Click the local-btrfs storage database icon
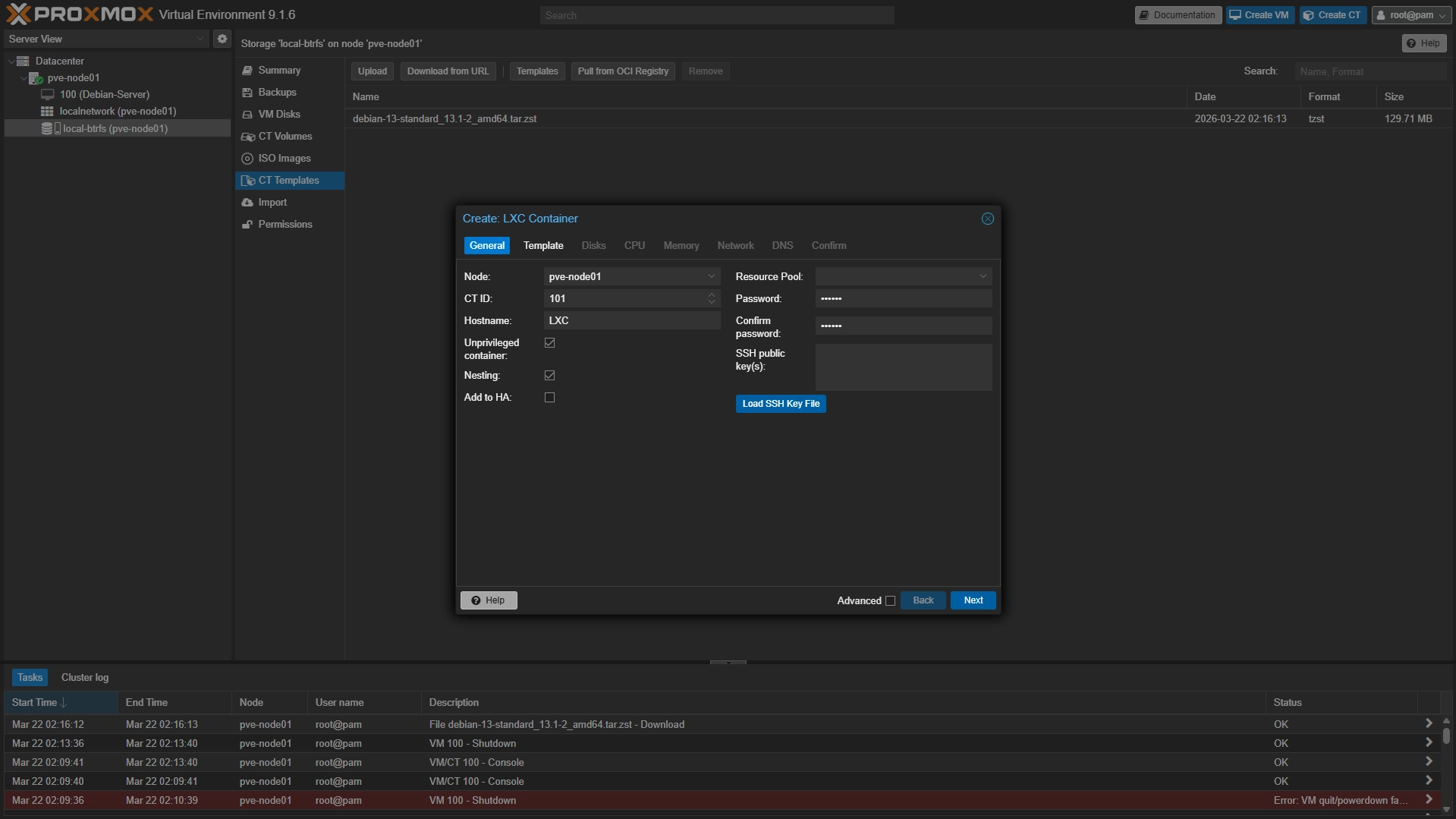The image size is (1456, 819). [x=48, y=128]
